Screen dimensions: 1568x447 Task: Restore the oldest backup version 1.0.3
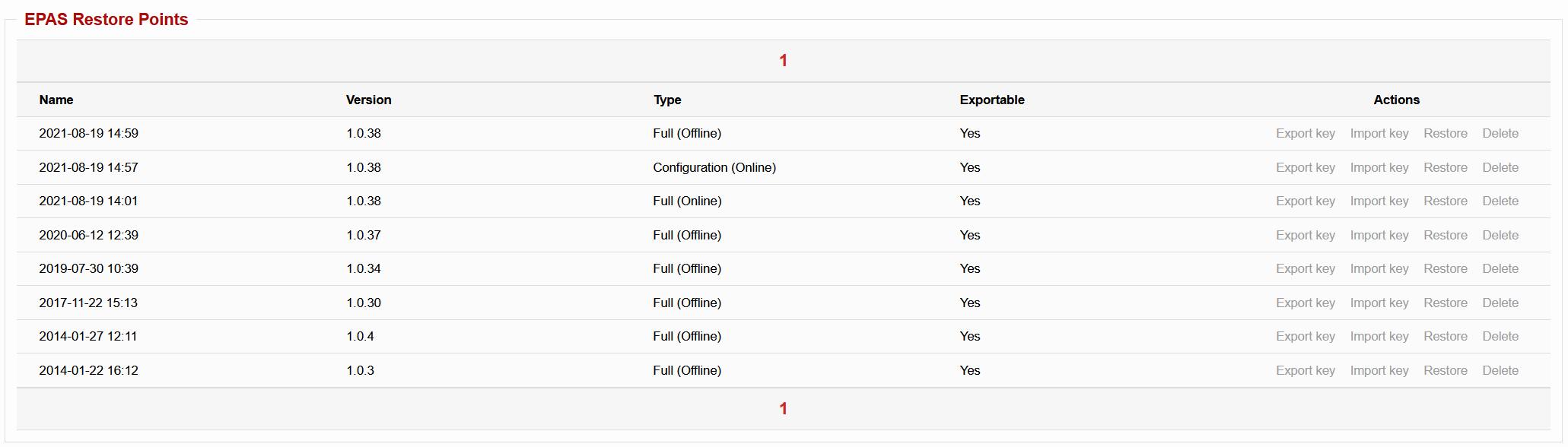(1445, 370)
